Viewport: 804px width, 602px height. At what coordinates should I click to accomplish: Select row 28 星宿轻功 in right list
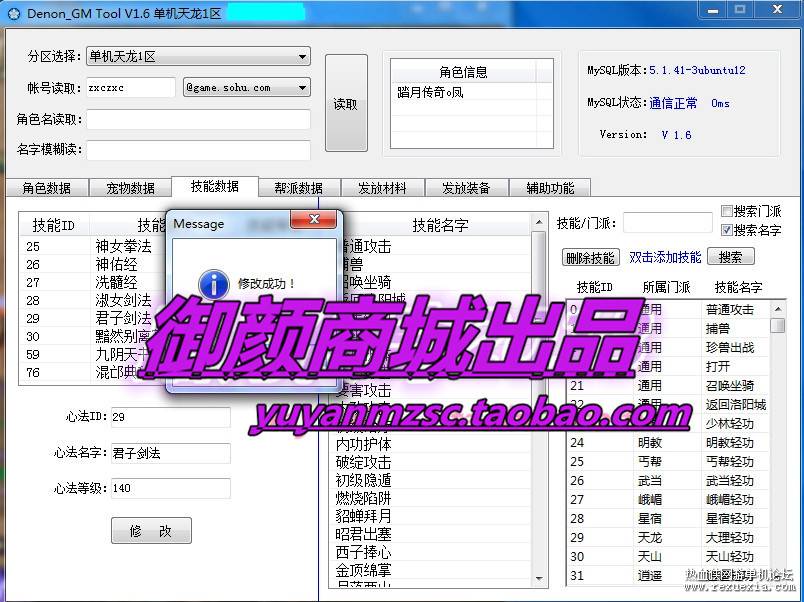pos(668,518)
